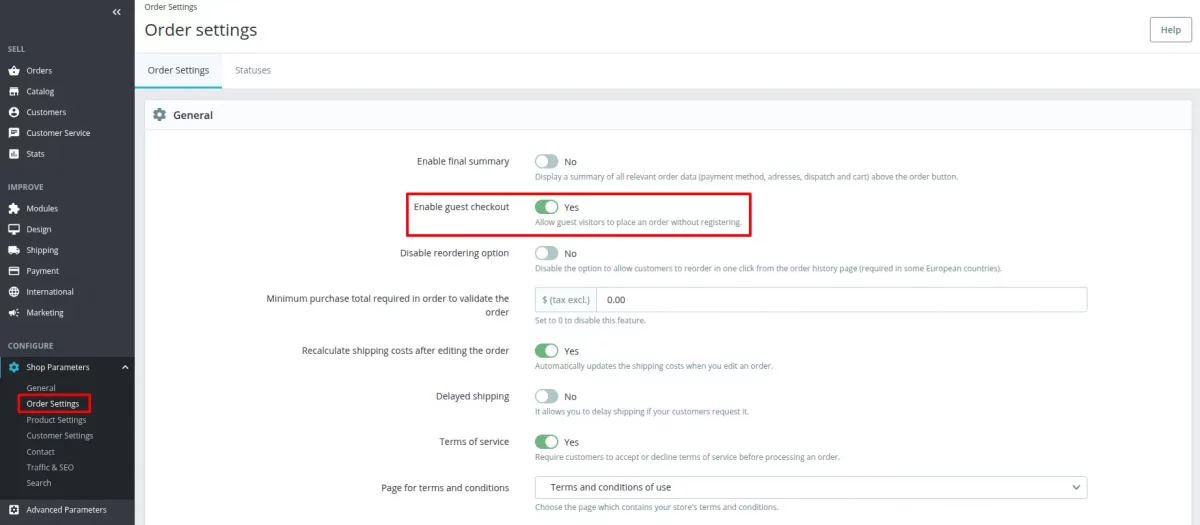
Task: Open Search submenu item
Action: point(39,483)
